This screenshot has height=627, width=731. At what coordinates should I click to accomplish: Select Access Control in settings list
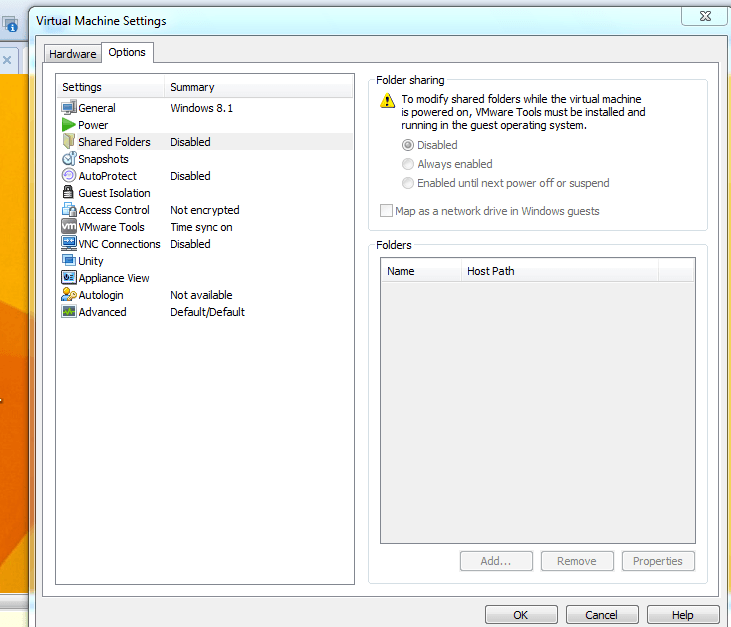coord(114,210)
